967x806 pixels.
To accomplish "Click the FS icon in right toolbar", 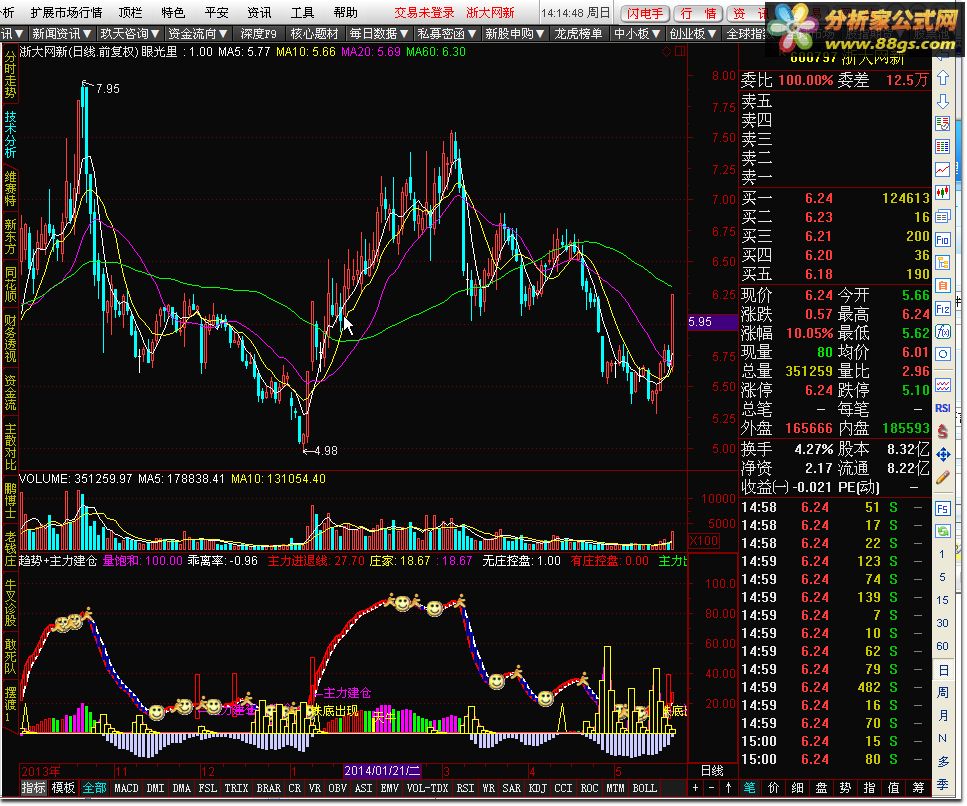I will pos(942,509).
